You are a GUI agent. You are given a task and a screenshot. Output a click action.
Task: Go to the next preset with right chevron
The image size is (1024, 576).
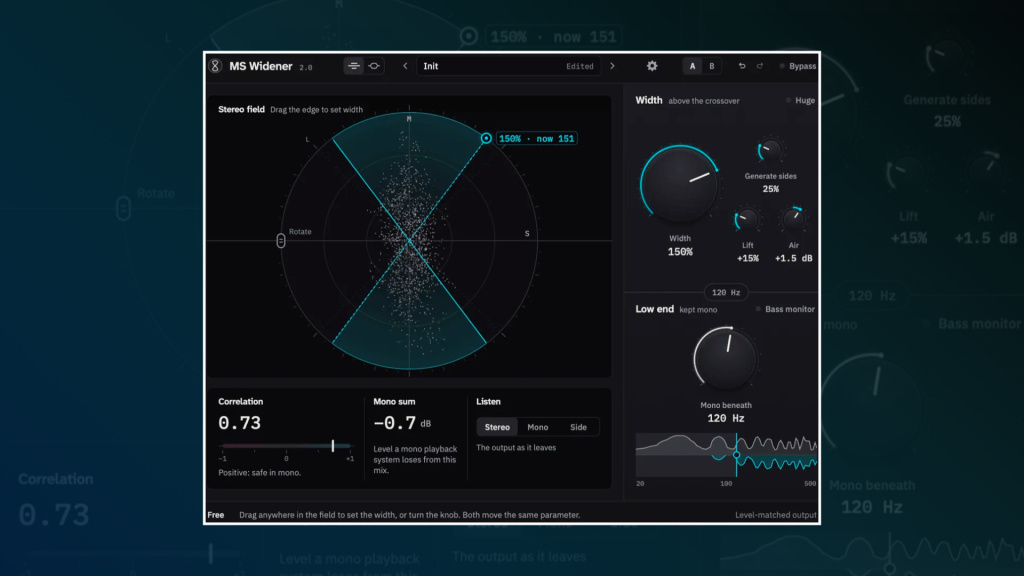(612, 66)
